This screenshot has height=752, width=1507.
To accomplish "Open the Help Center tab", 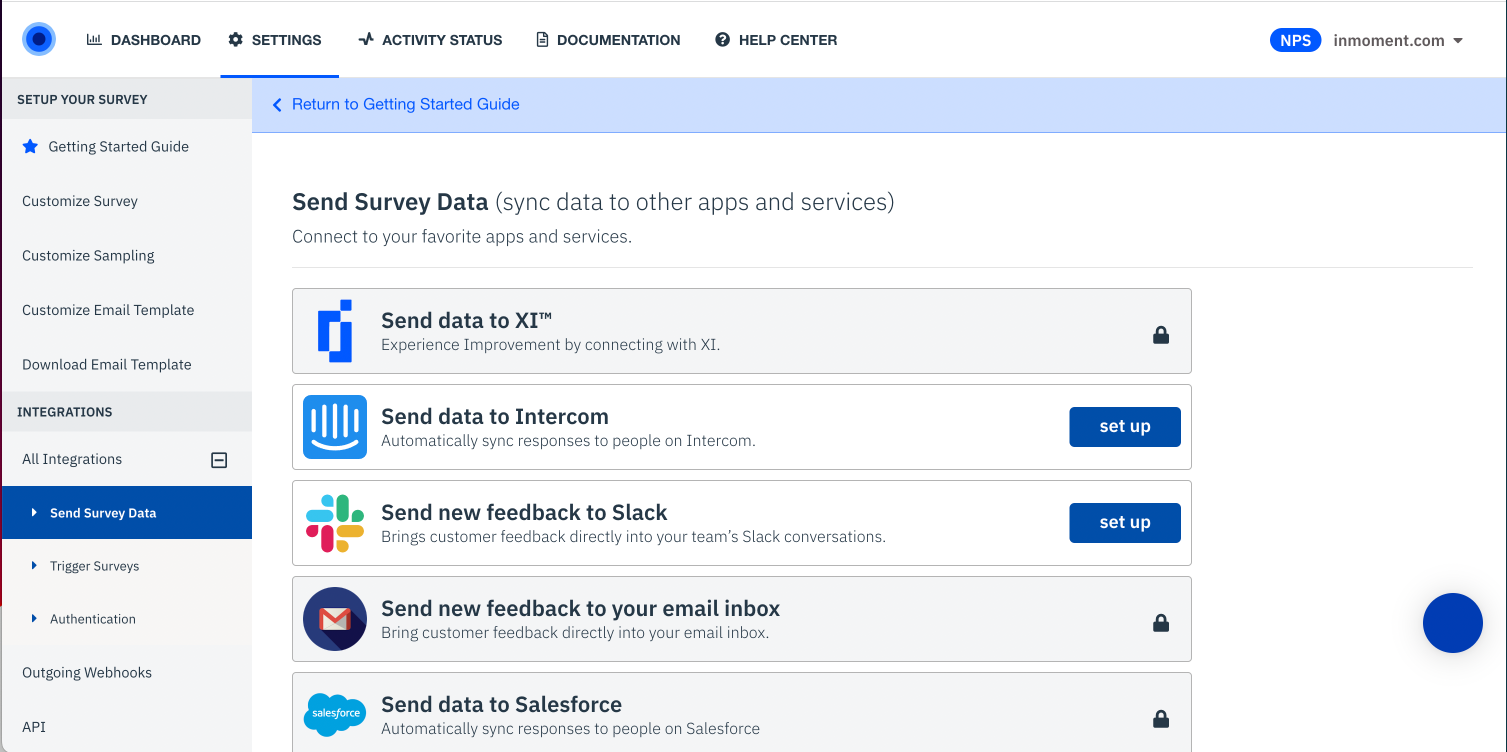I will click(776, 40).
